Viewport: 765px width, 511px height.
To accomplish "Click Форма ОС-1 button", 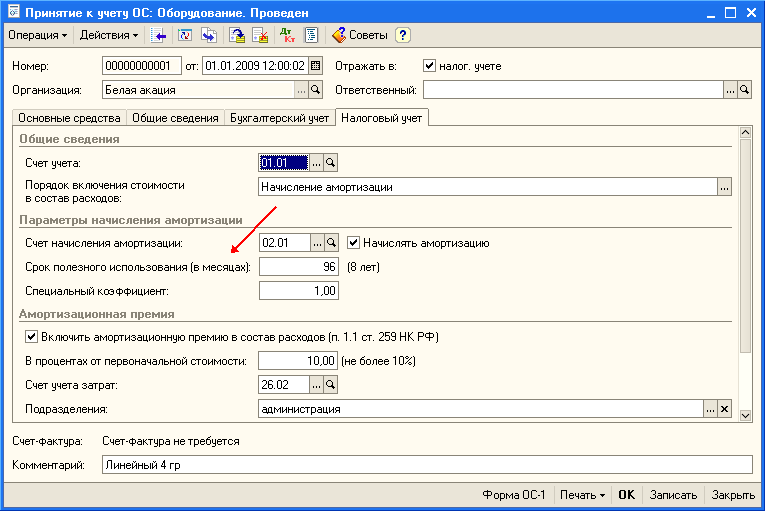I will coord(514,495).
